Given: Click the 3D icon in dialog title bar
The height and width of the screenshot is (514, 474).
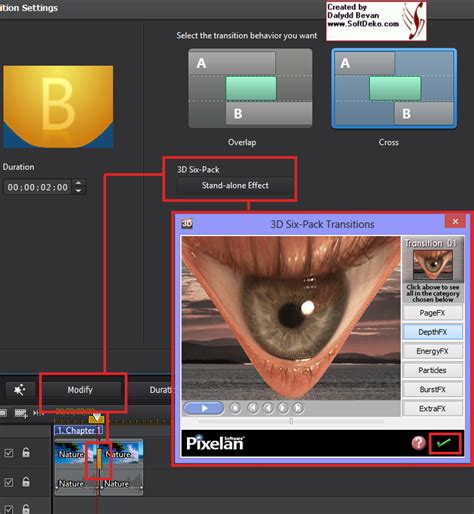Looking at the screenshot, I should 187,224.
